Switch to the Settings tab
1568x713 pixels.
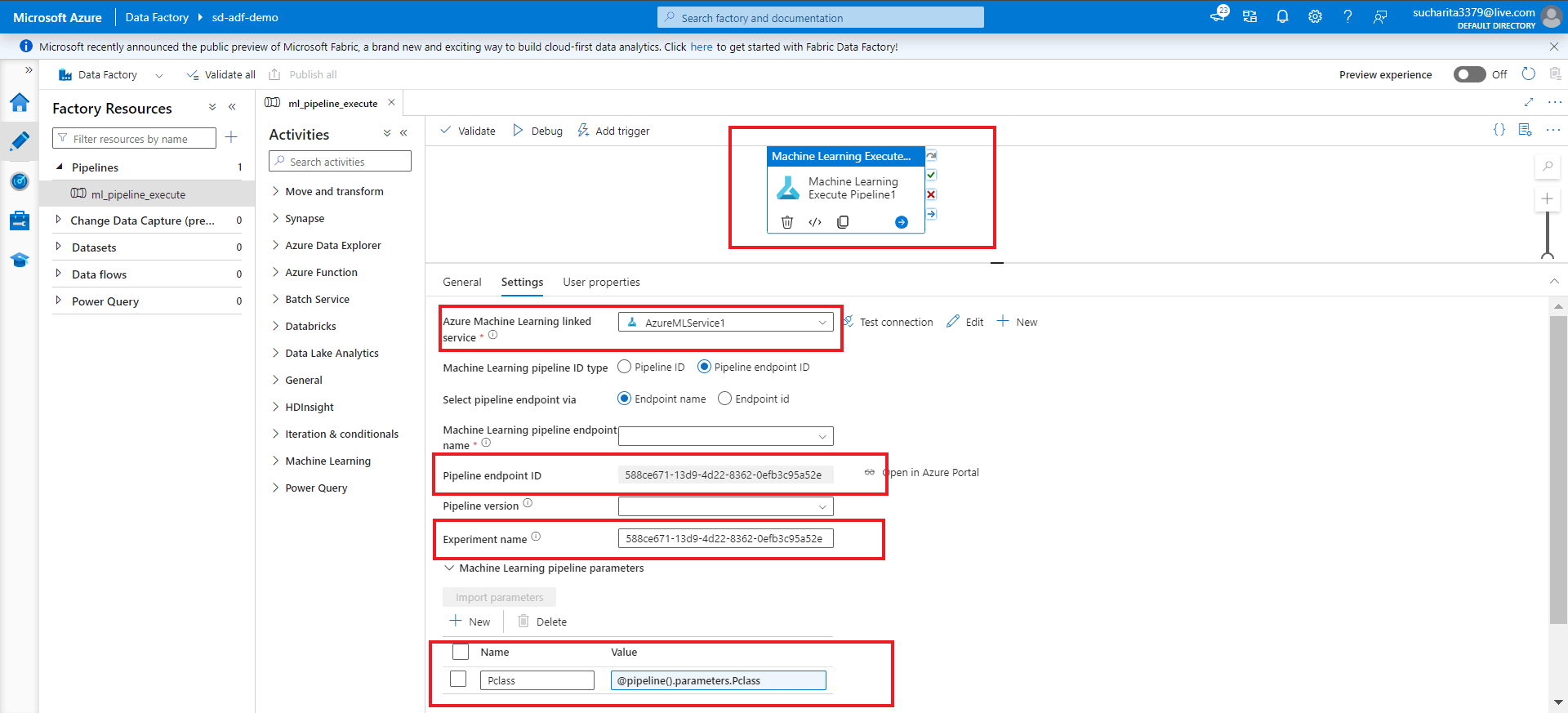[x=522, y=282]
